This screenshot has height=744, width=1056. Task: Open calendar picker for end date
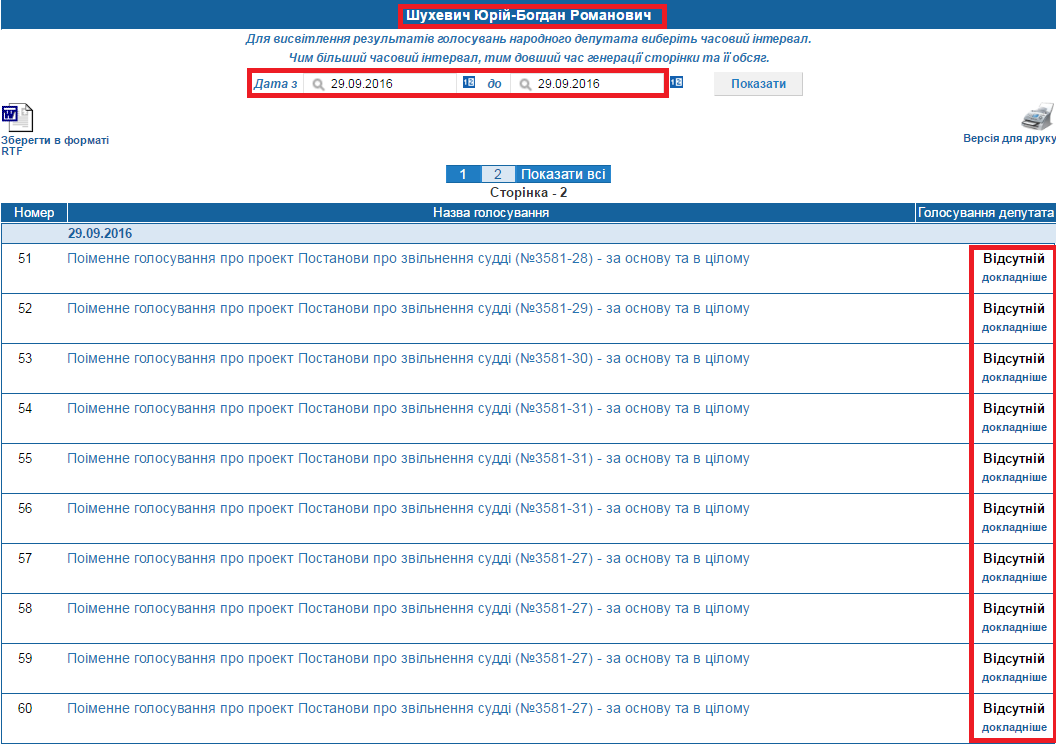point(676,82)
